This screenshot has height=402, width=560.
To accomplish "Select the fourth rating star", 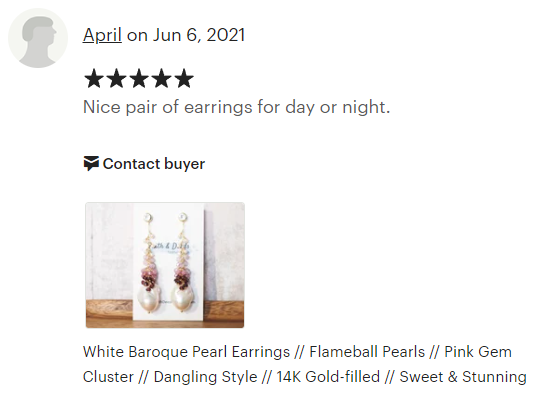I will coord(161,79).
